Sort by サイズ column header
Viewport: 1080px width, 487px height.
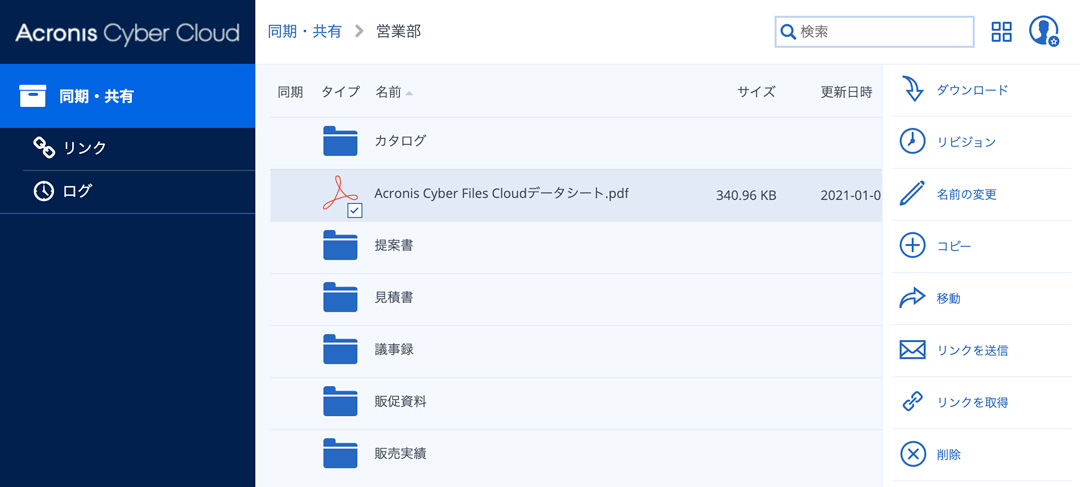point(756,92)
